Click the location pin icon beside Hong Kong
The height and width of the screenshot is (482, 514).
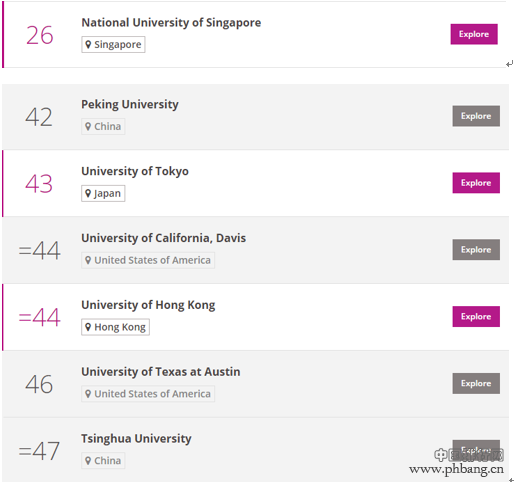[88, 327]
